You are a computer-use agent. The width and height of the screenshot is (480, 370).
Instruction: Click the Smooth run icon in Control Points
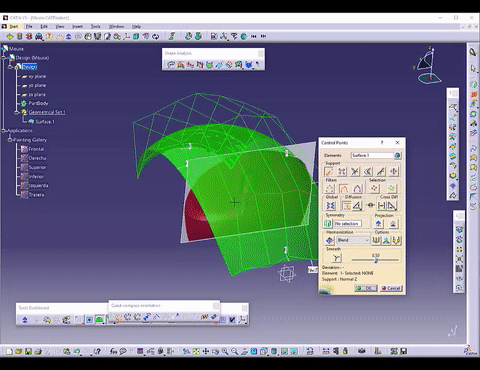[x=336, y=258]
